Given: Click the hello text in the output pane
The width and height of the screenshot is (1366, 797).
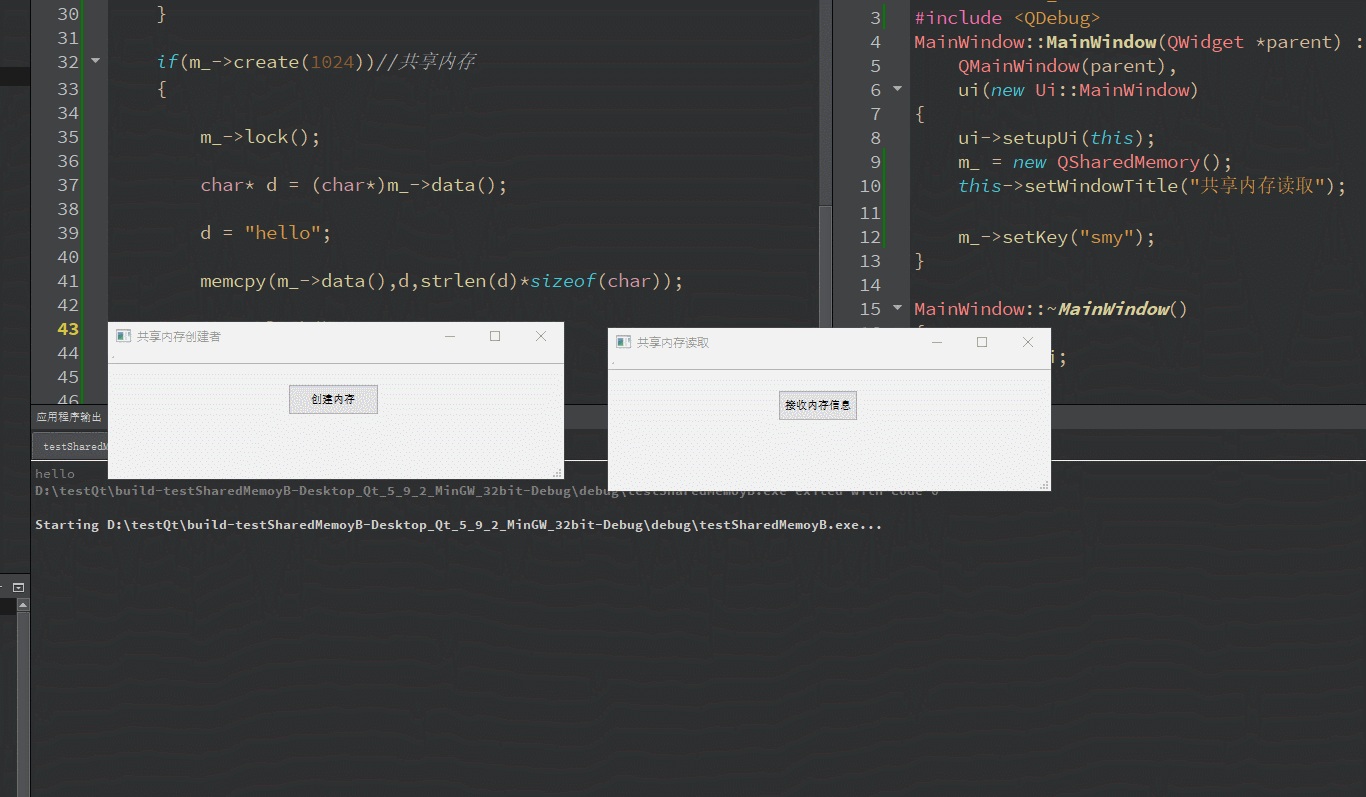Looking at the screenshot, I should click(x=54, y=473).
